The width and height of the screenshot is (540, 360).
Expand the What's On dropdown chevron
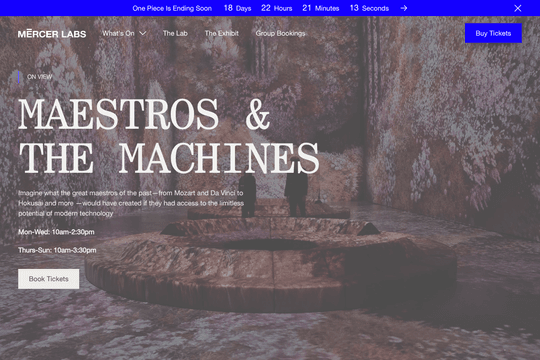143,33
